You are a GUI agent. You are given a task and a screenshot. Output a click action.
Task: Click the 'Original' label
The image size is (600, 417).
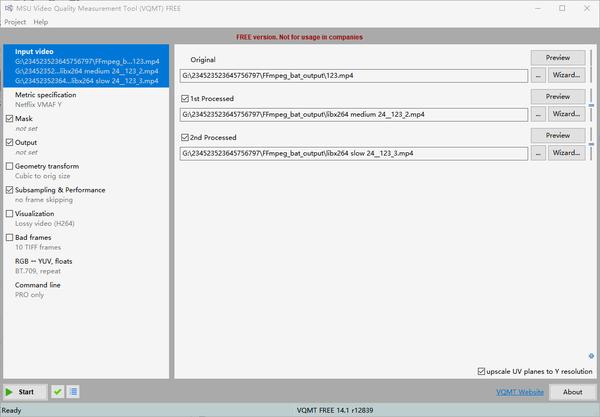(x=203, y=60)
